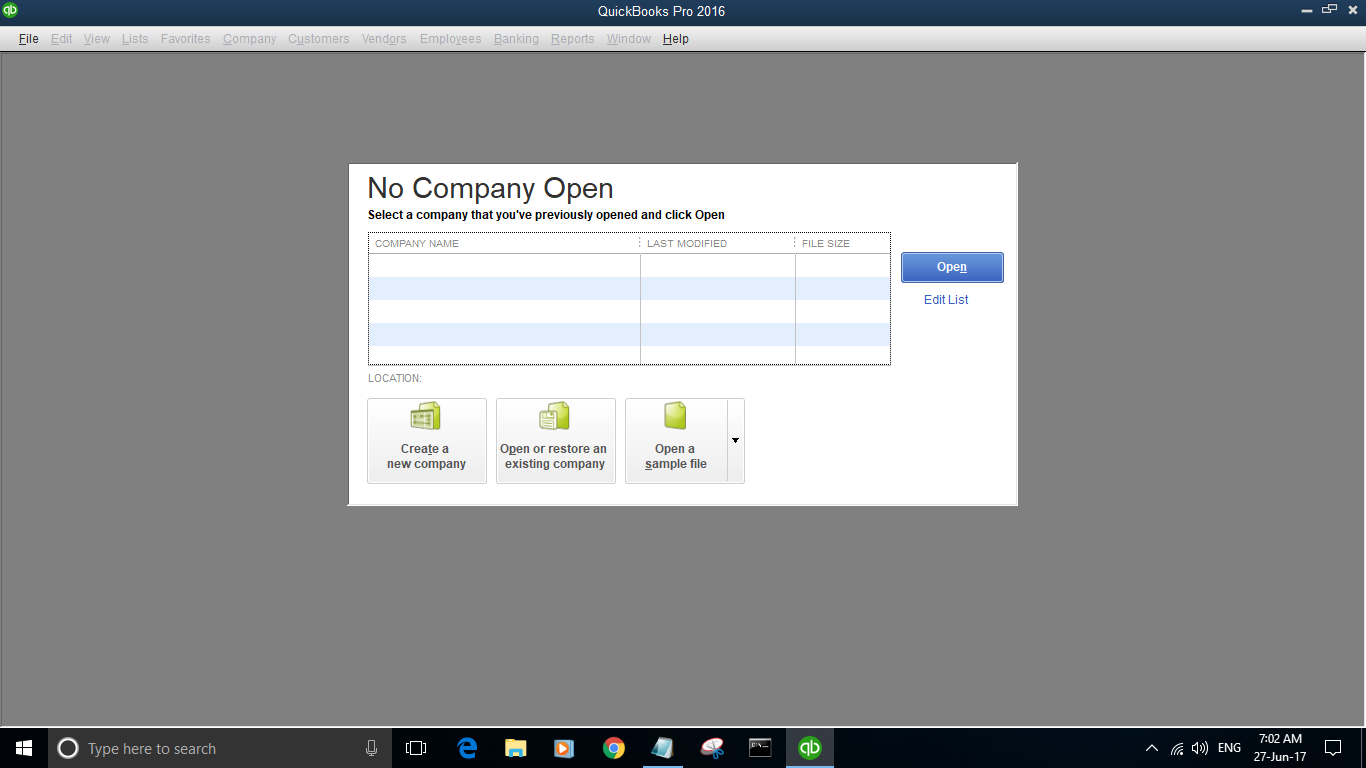Click the grayed View menu
The height and width of the screenshot is (768, 1366).
point(97,39)
